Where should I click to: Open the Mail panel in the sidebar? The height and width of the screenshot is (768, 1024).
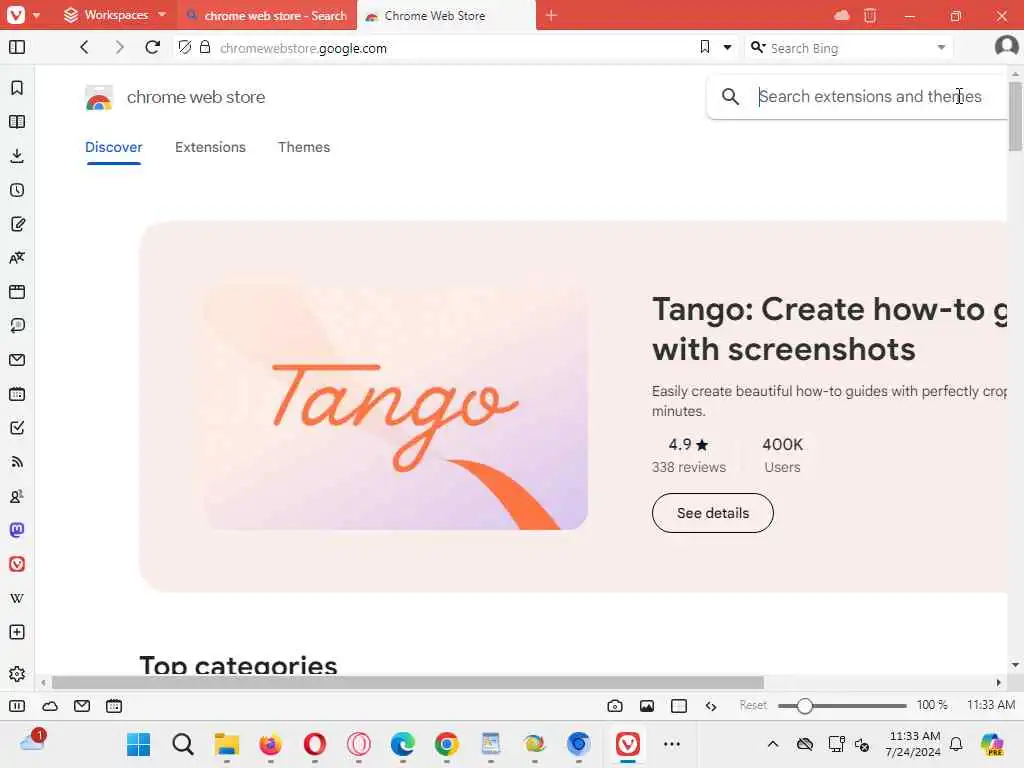(x=17, y=360)
